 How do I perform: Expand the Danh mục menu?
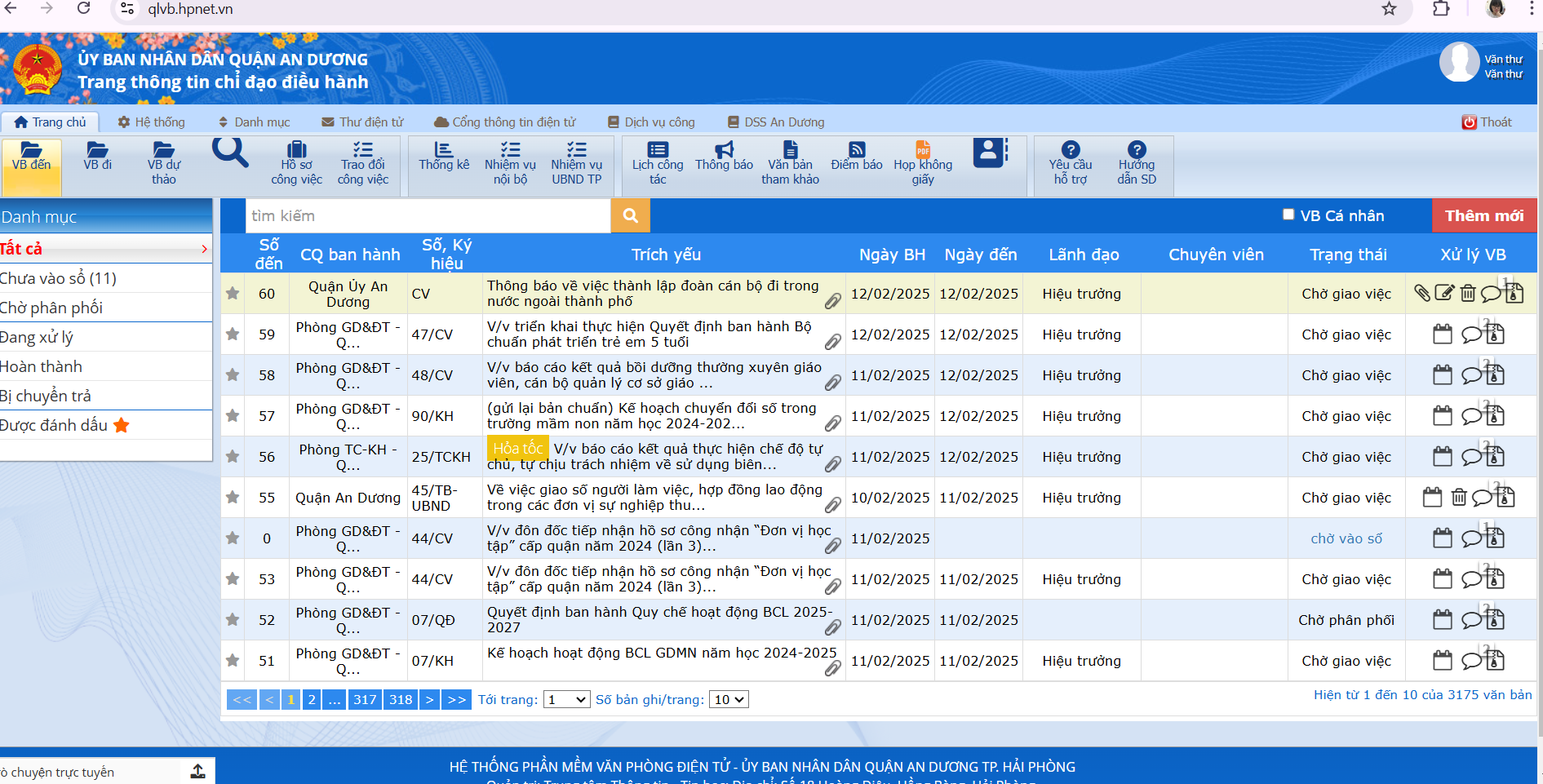pos(254,122)
